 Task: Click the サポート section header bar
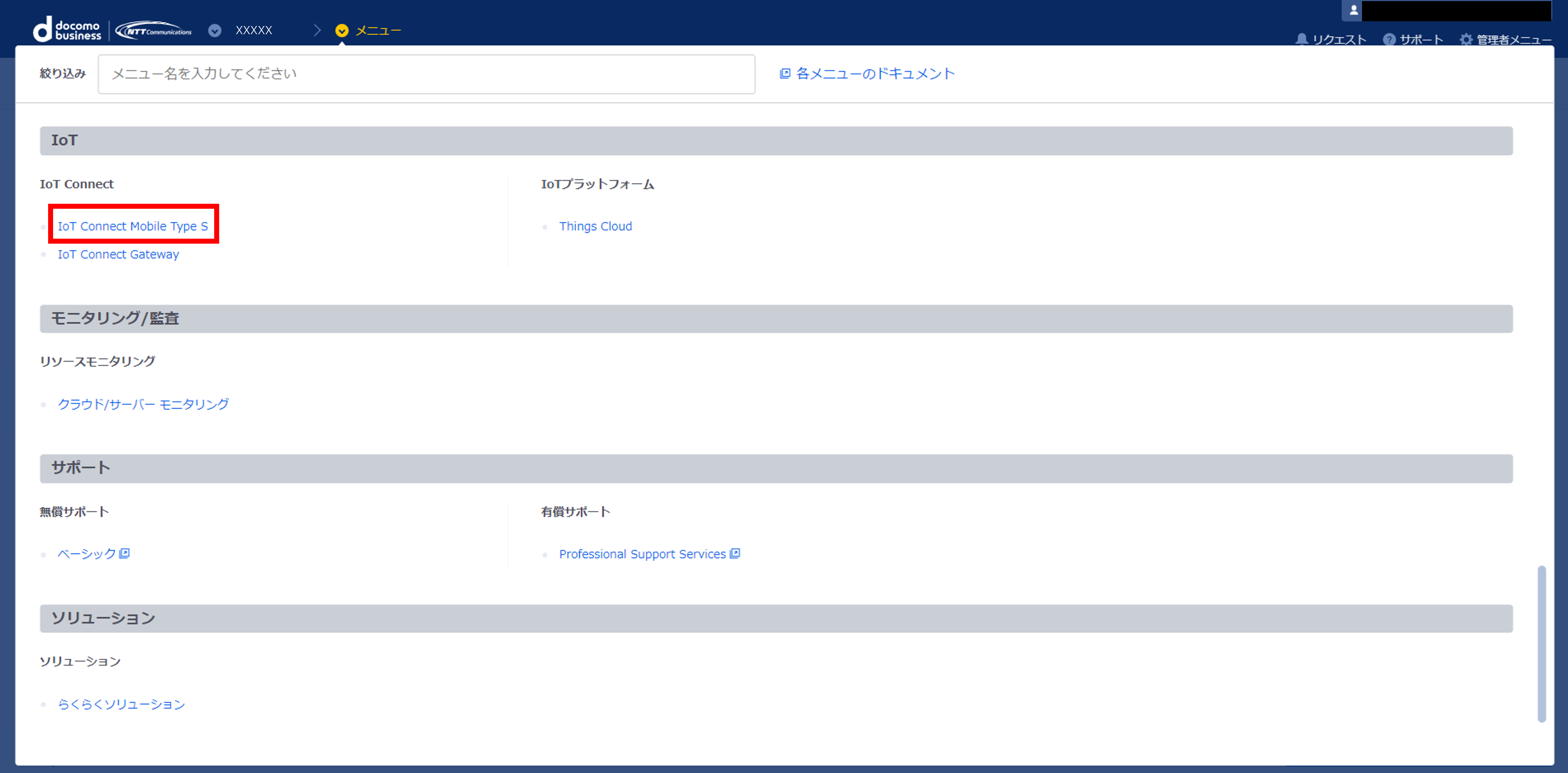pyautogui.click(x=776, y=469)
